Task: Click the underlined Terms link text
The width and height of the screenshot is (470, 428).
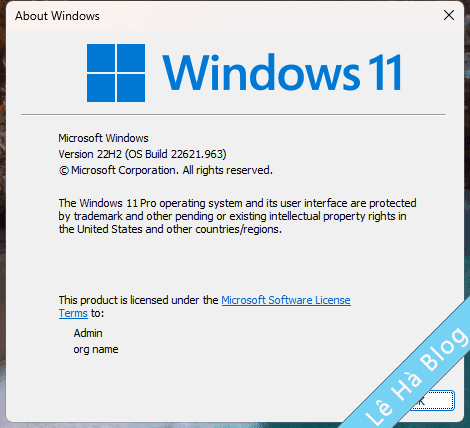Action: point(73,313)
